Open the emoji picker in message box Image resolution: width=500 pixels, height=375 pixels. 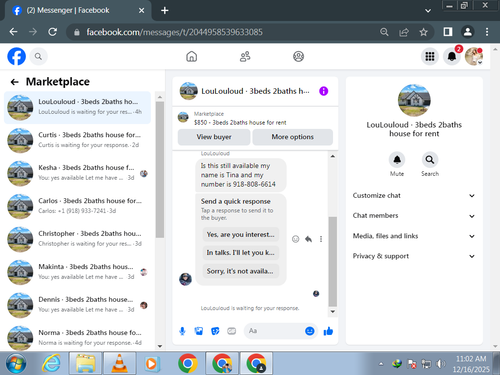[x=310, y=331]
